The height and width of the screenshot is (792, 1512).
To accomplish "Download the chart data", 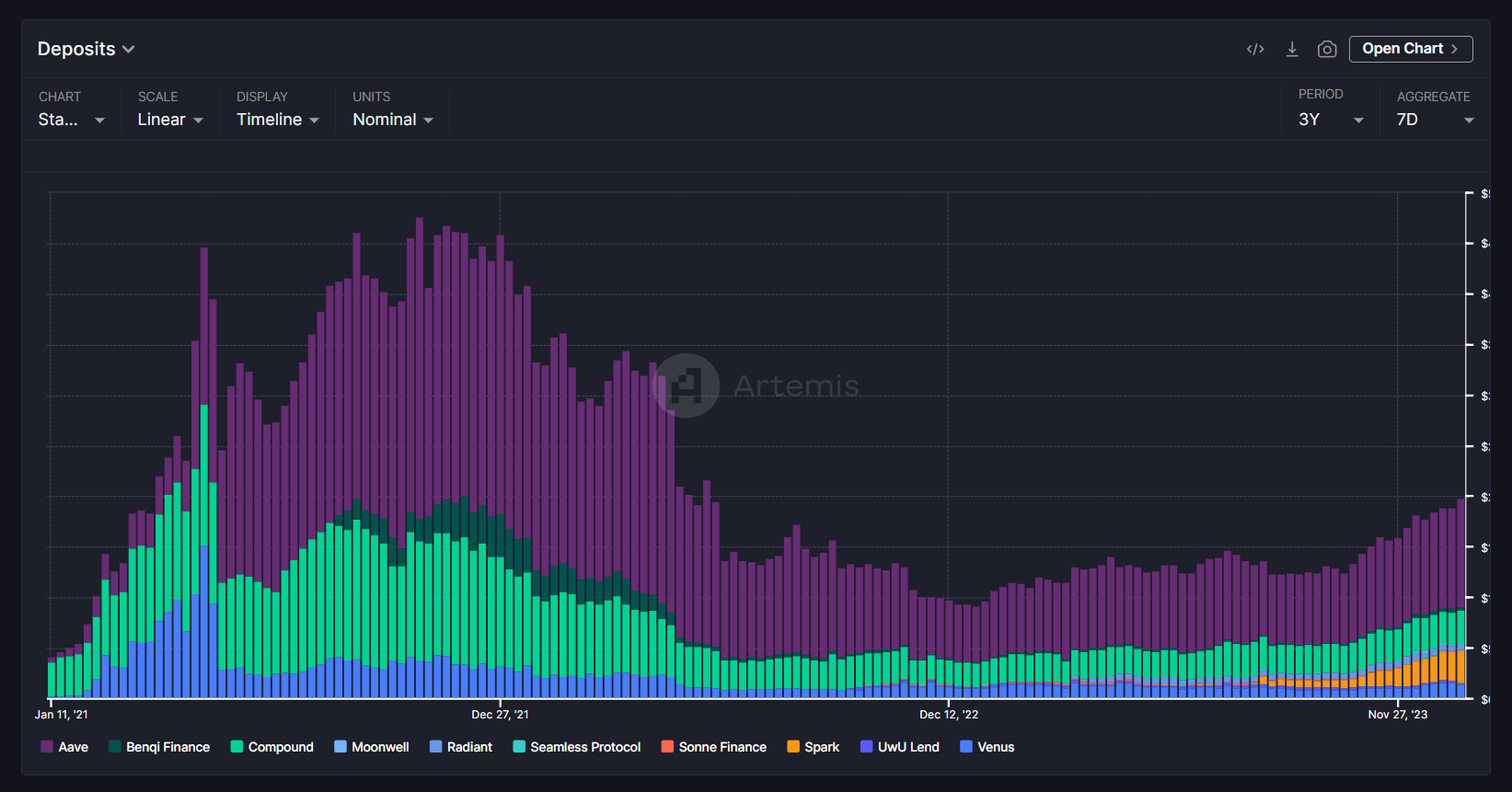I will coord(1292,49).
